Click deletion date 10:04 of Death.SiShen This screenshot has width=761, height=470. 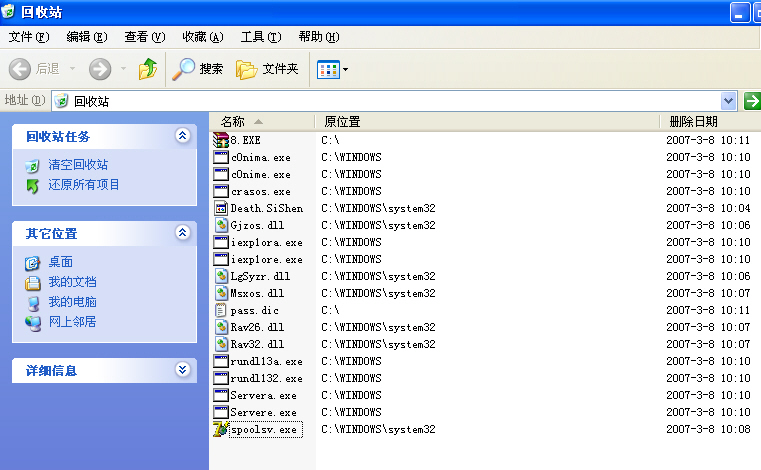pos(708,208)
